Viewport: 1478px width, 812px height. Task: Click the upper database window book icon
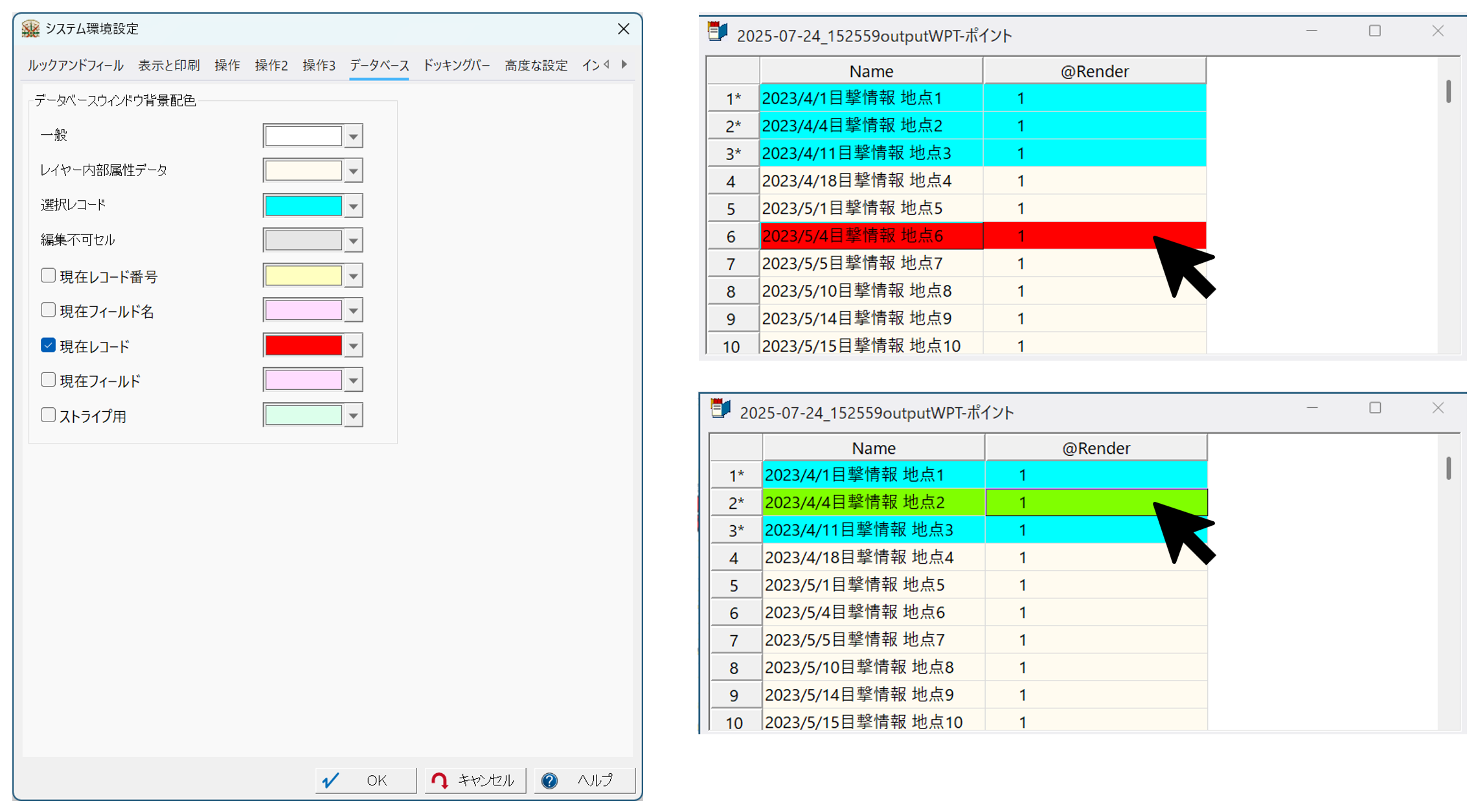tap(718, 32)
